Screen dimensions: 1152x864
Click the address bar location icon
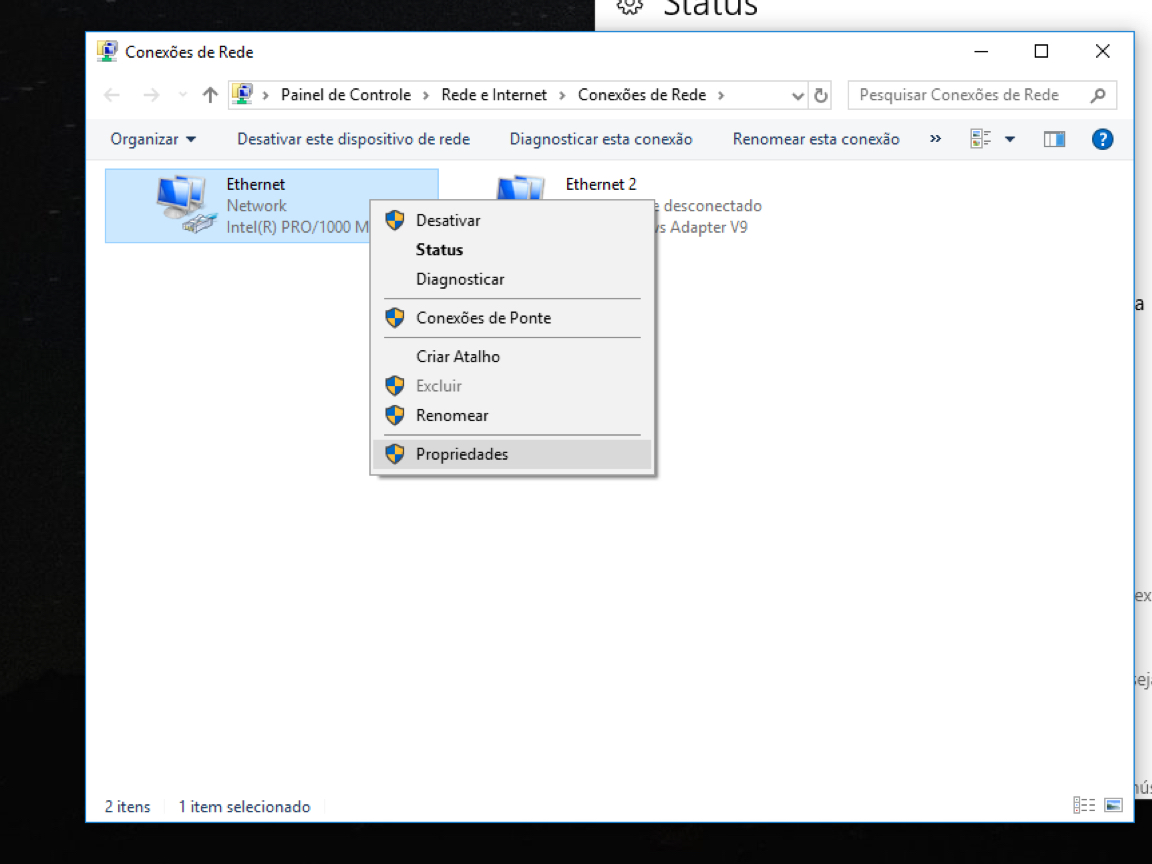[x=242, y=94]
